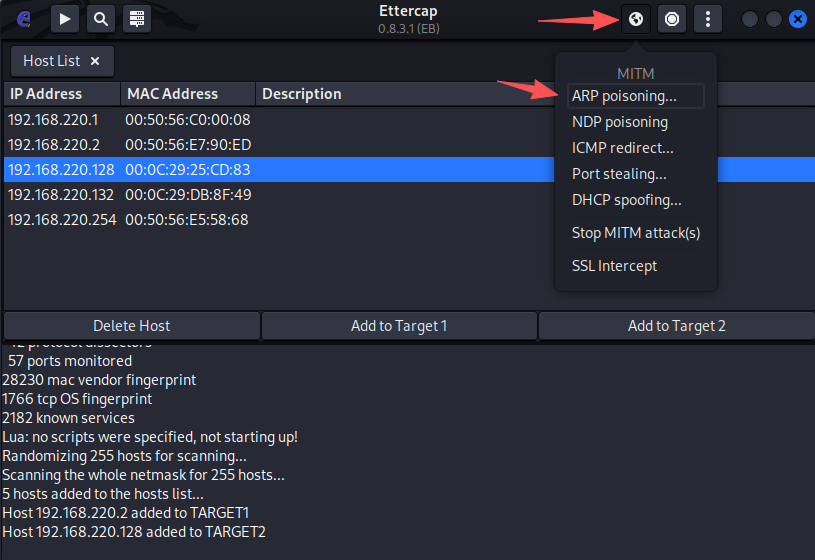This screenshot has width=815, height=560.
Task: Select Port stealing menu entry
Action: tap(636, 174)
